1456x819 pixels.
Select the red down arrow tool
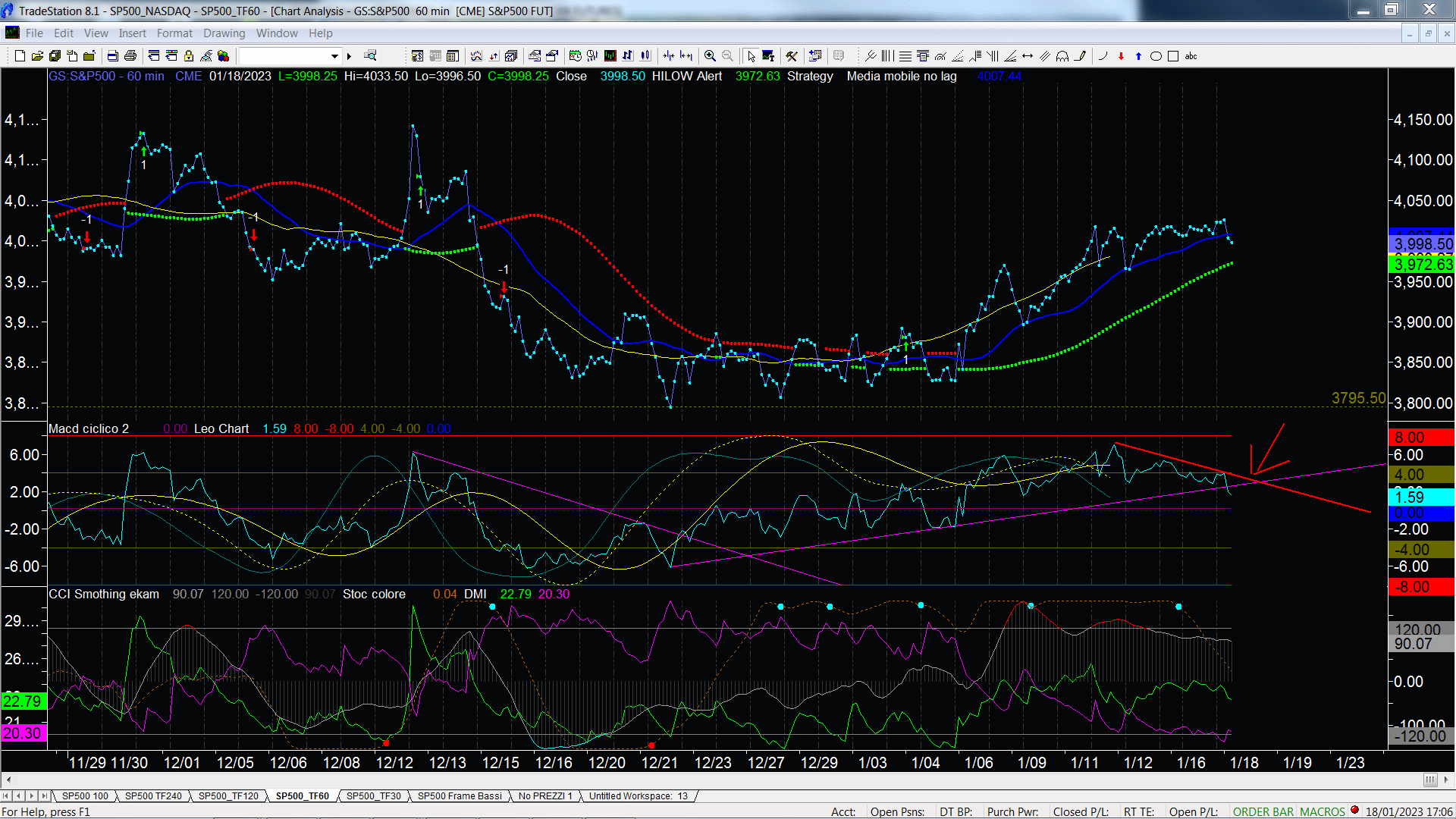(1121, 56)
